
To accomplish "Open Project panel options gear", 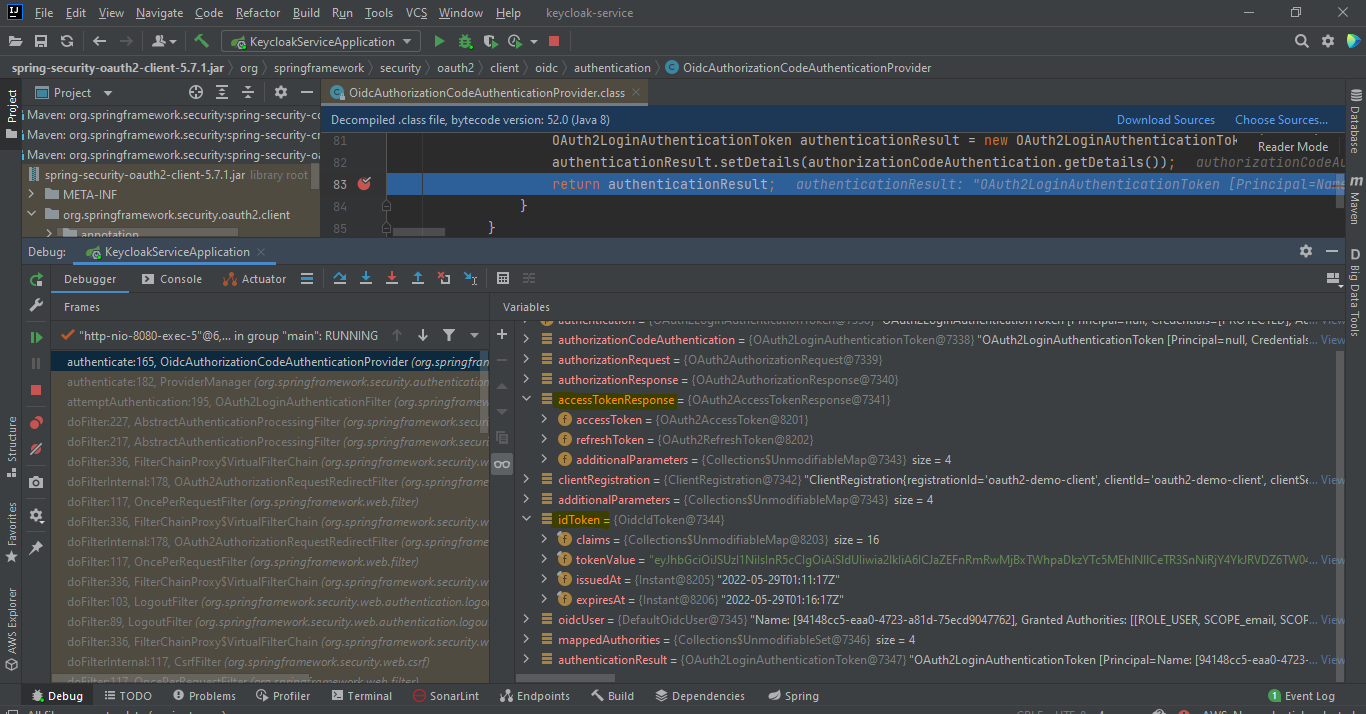I will (281, 92).
